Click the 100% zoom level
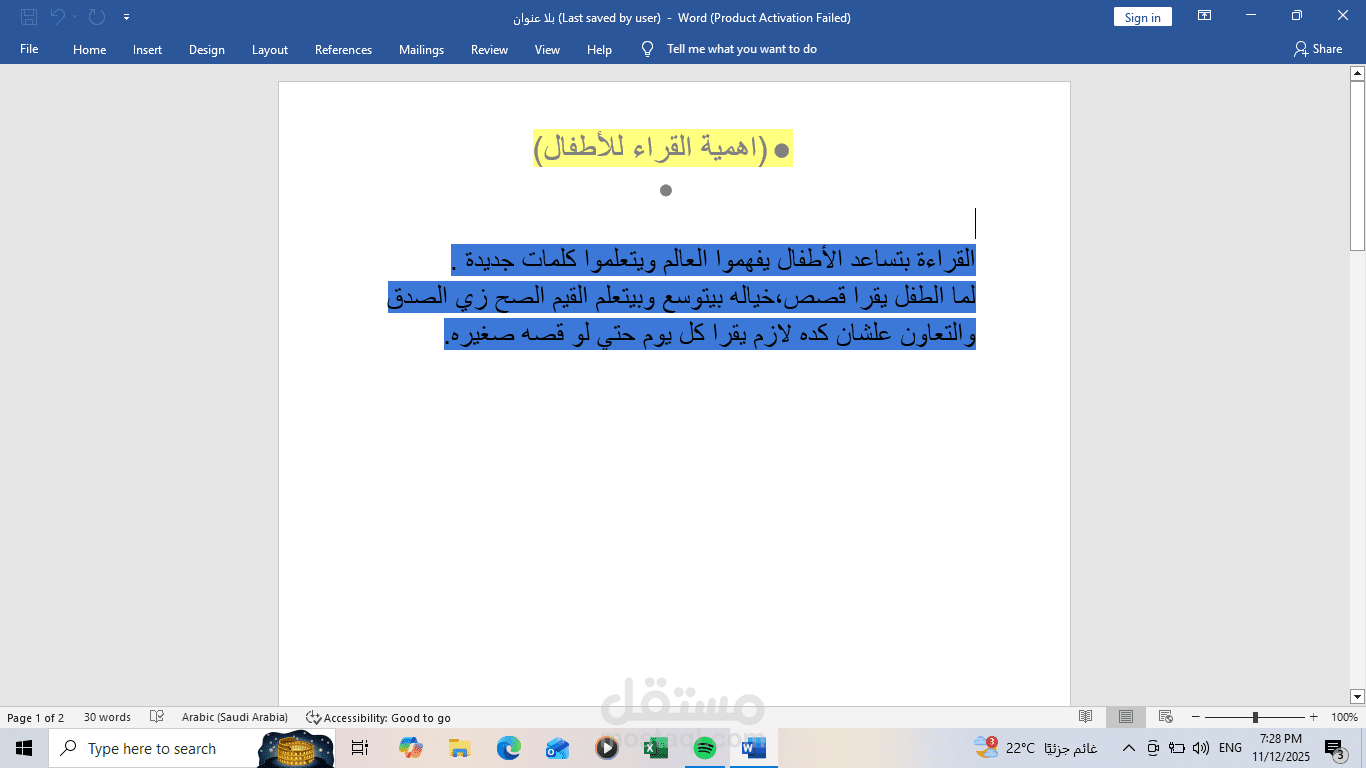Image resolution: width=1366 pixels, height=768 pixels. [1344, 718]
